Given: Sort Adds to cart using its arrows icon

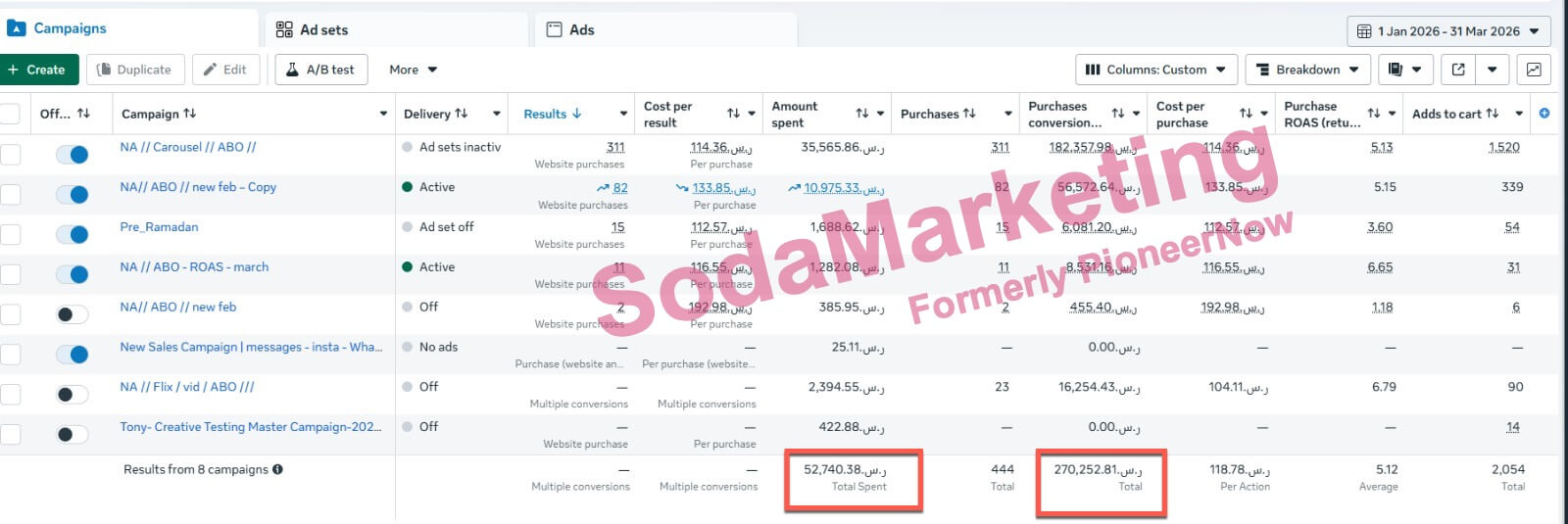Looking at the screenshot, I should (x=1492, y=114).
